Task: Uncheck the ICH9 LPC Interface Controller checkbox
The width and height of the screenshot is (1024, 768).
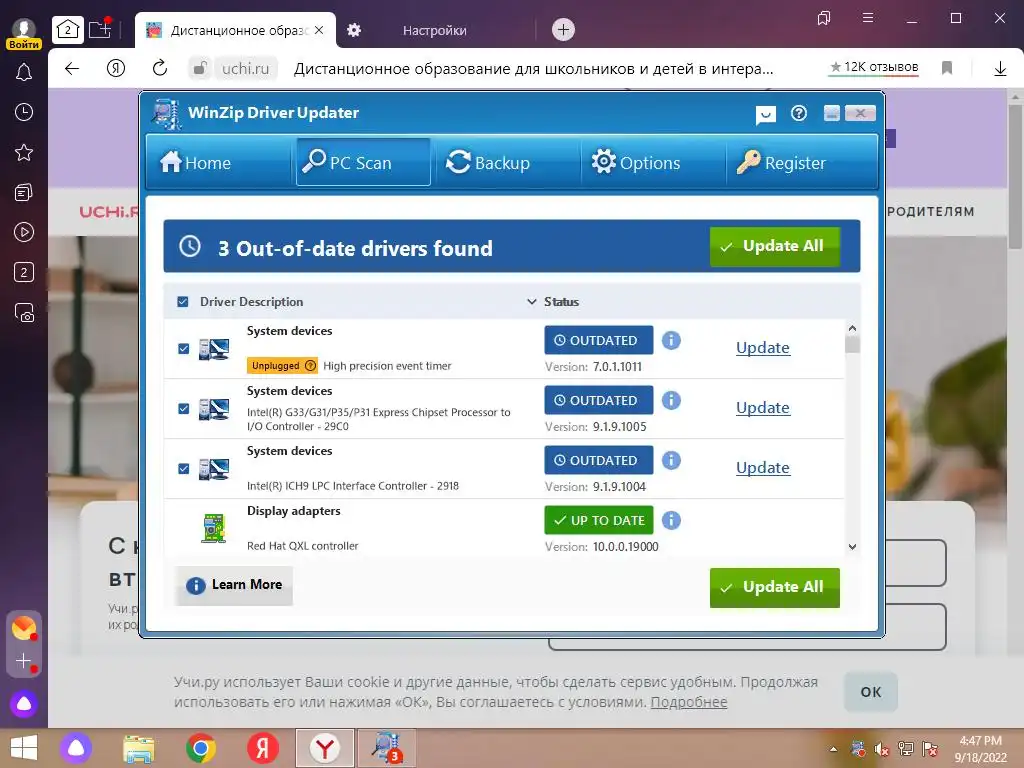Action: [x=184, y=468]
